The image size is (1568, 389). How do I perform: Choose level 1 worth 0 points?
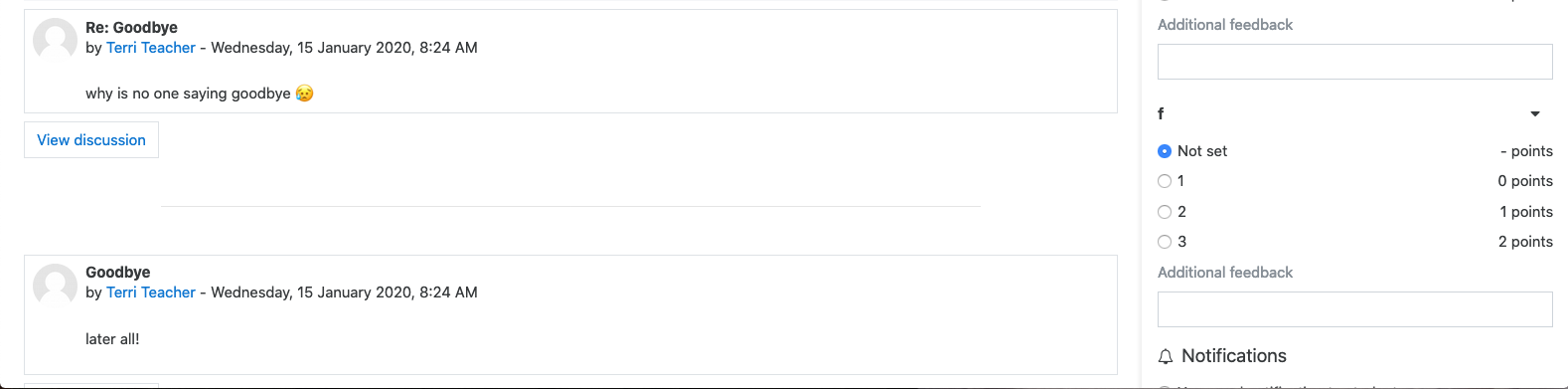pos(1165,181)
